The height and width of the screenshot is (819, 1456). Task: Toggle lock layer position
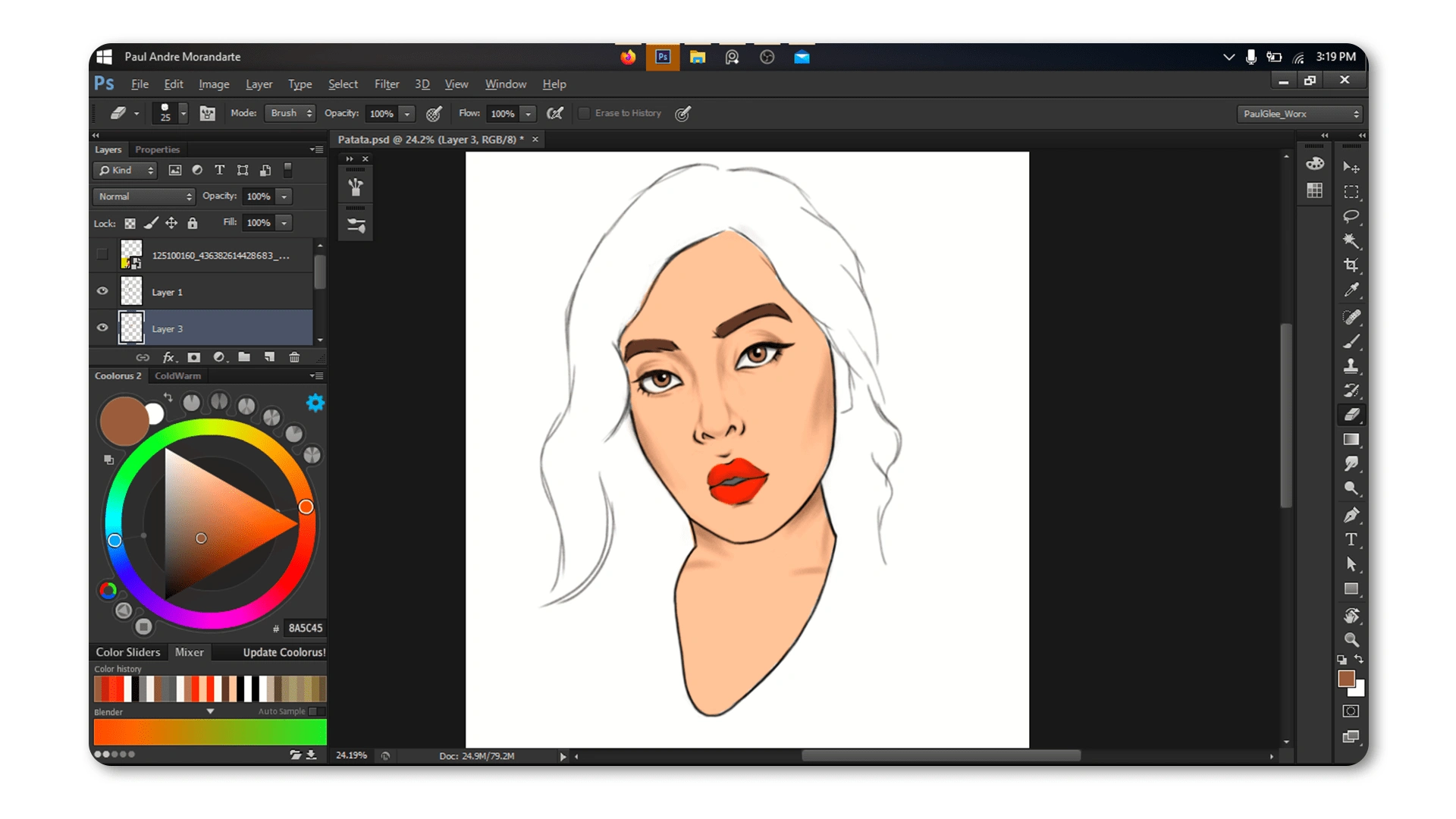pos(171,223)
